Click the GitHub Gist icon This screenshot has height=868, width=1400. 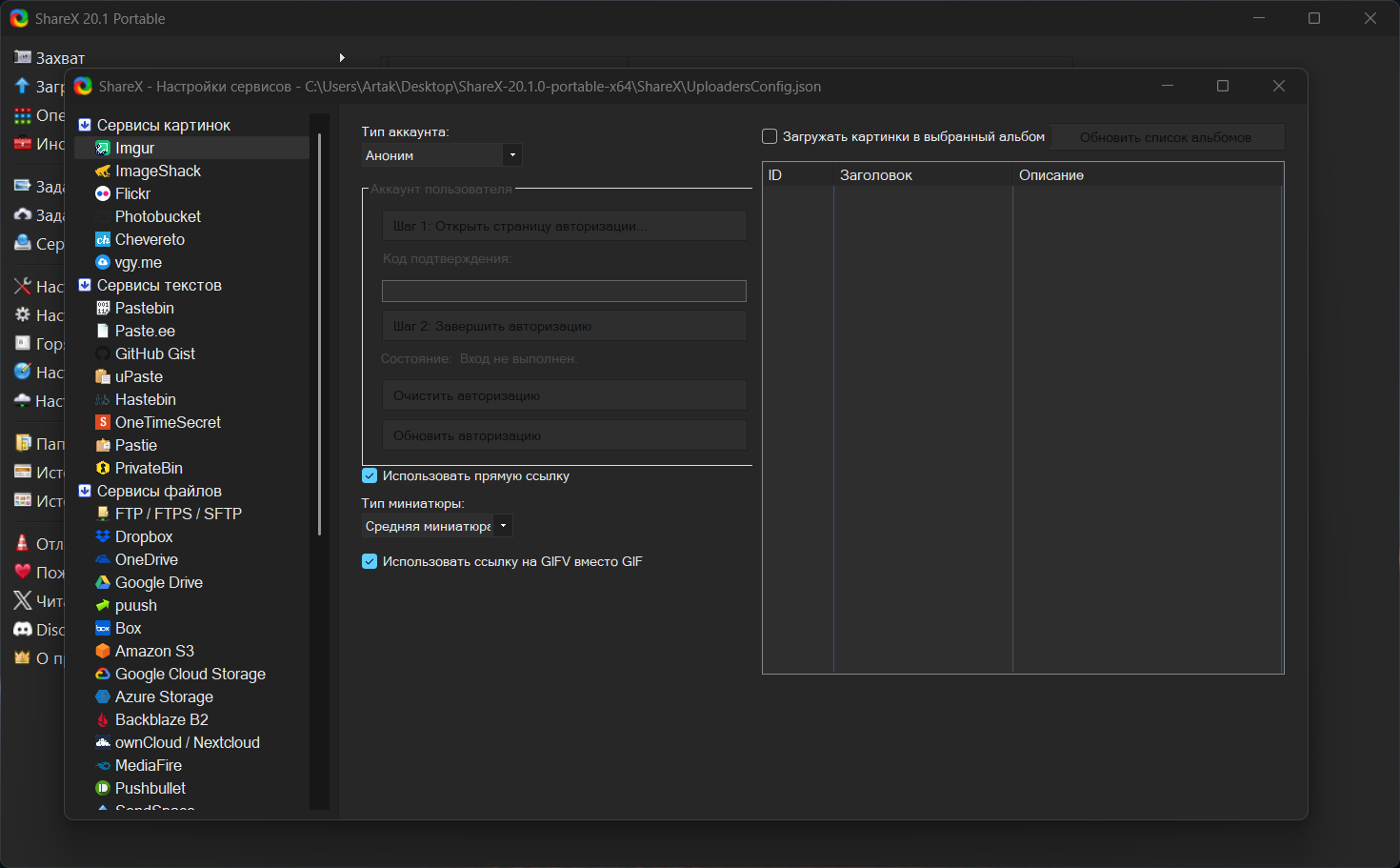click(103, 353)
